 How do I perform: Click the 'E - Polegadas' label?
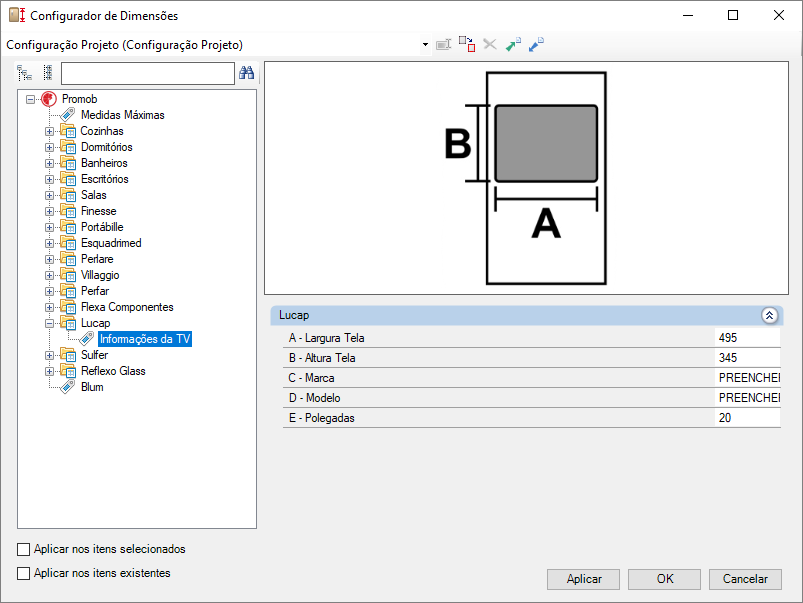[322, 418]
